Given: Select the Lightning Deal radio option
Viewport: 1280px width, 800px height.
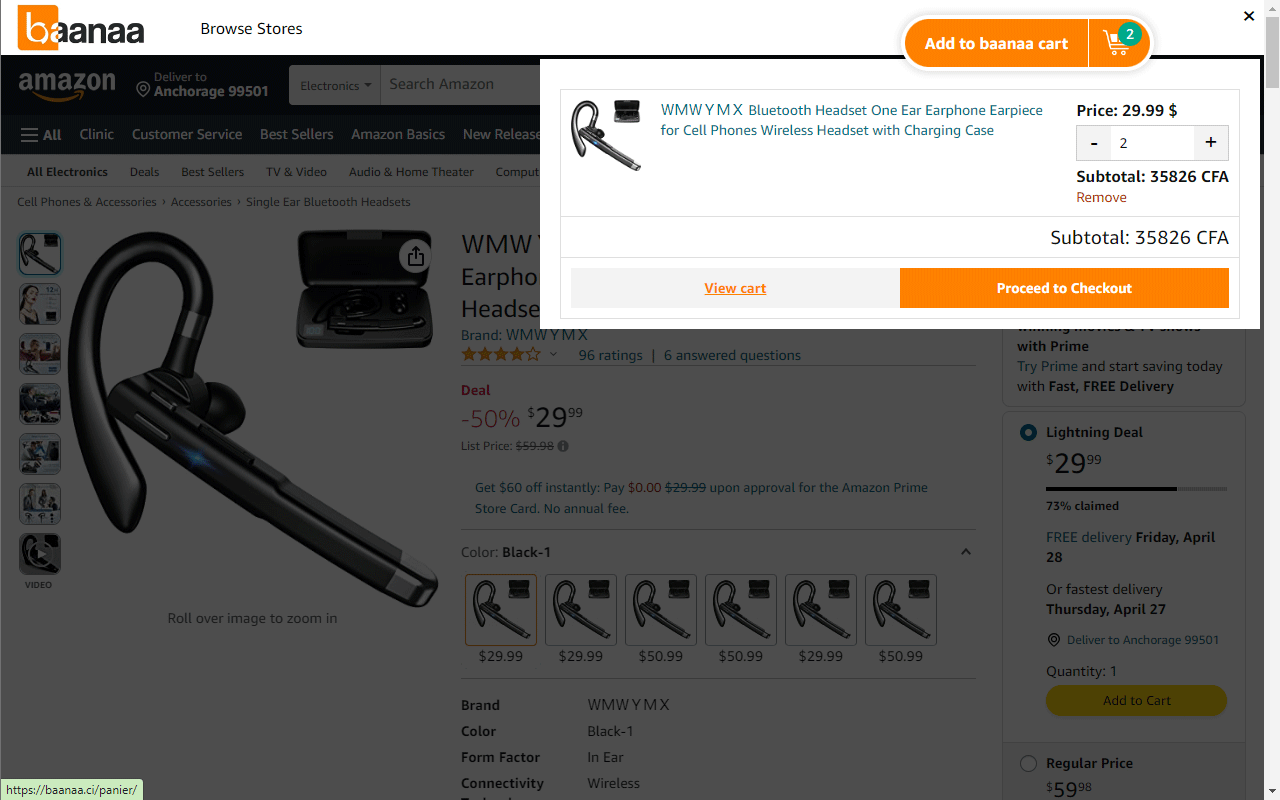Looking at the screenshot, I should point(1028,433).
